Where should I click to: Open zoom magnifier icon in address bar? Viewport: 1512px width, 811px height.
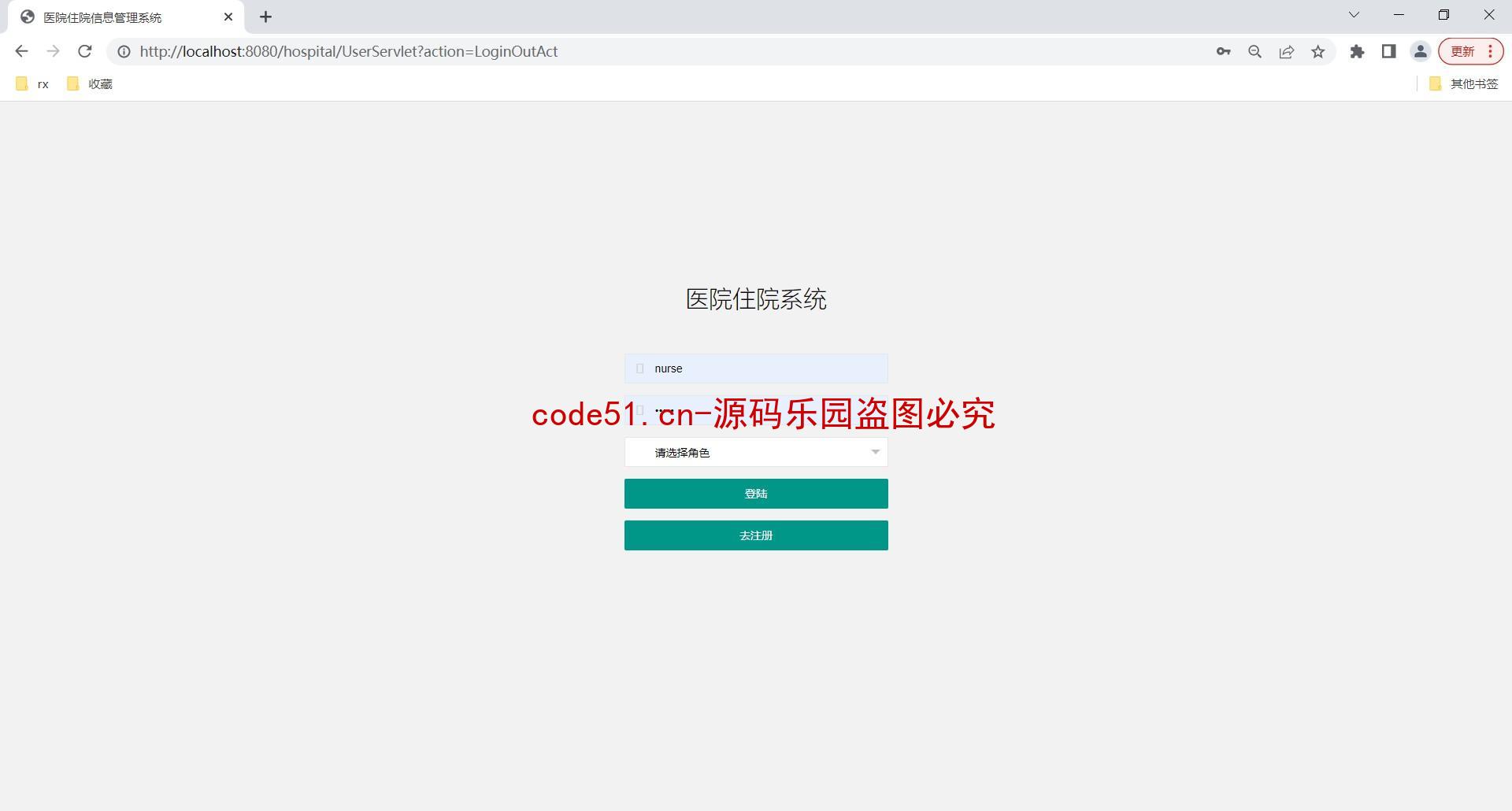(1254, 51)
